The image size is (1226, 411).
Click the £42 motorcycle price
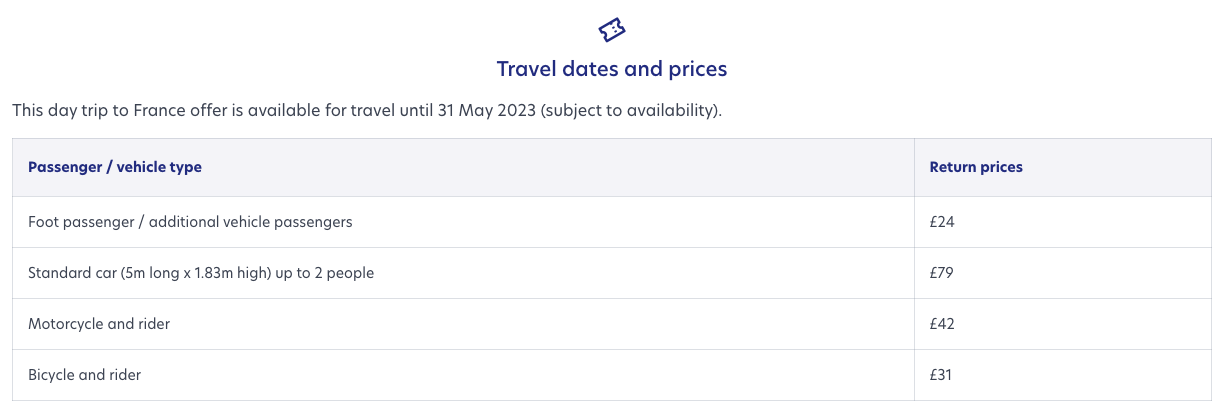(942, 324)
